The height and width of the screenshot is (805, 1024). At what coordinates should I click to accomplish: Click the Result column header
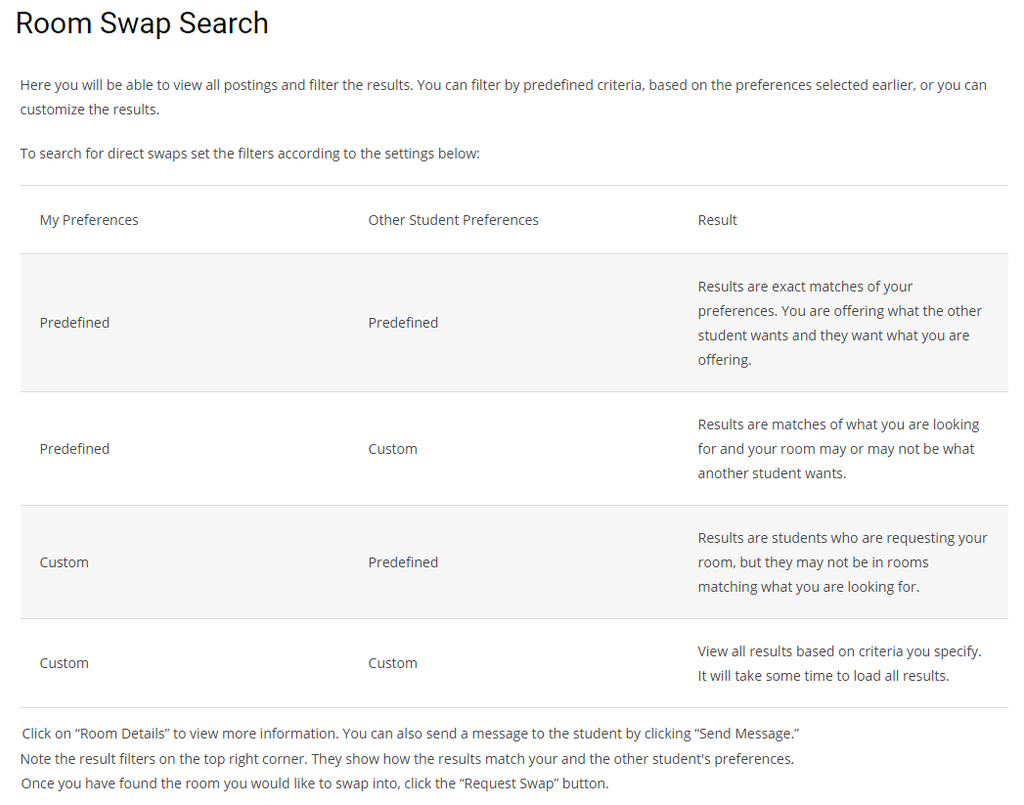tap(717, 220)
